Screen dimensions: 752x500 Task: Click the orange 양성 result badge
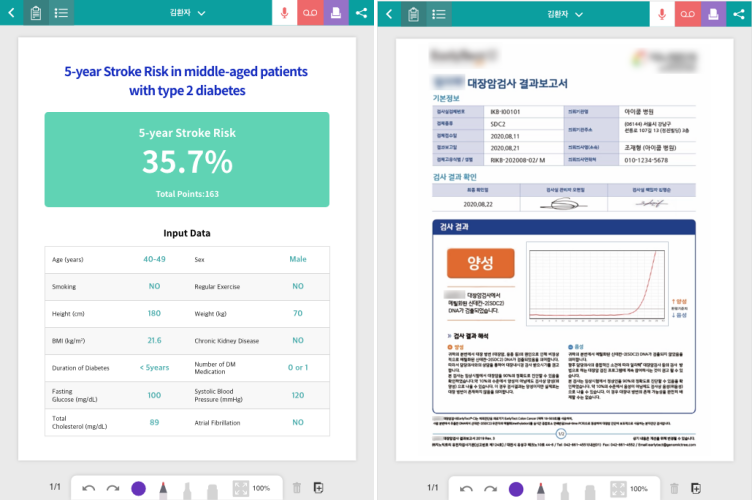(481, 263)
